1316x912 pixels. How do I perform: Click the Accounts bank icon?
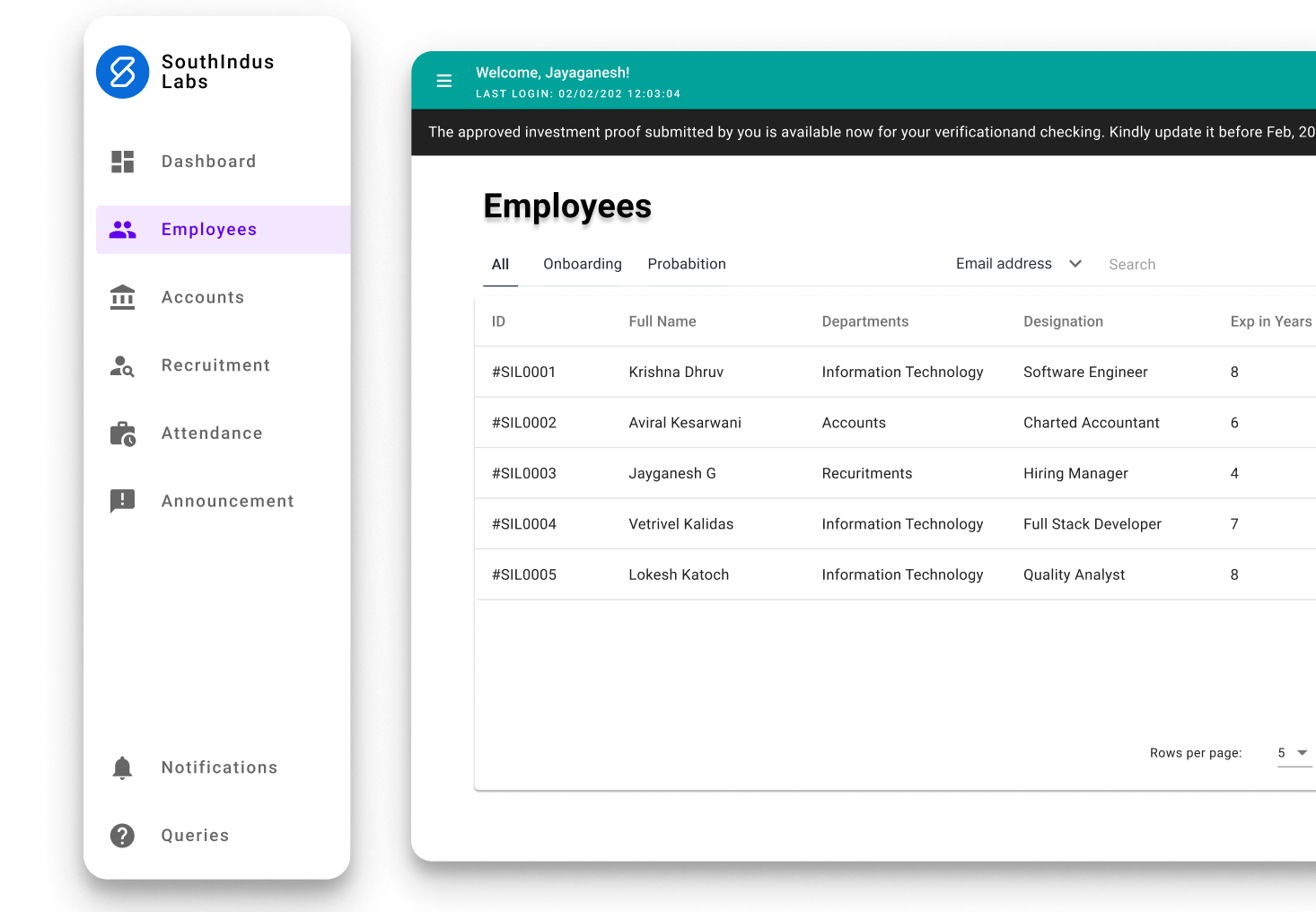point(122,297)
